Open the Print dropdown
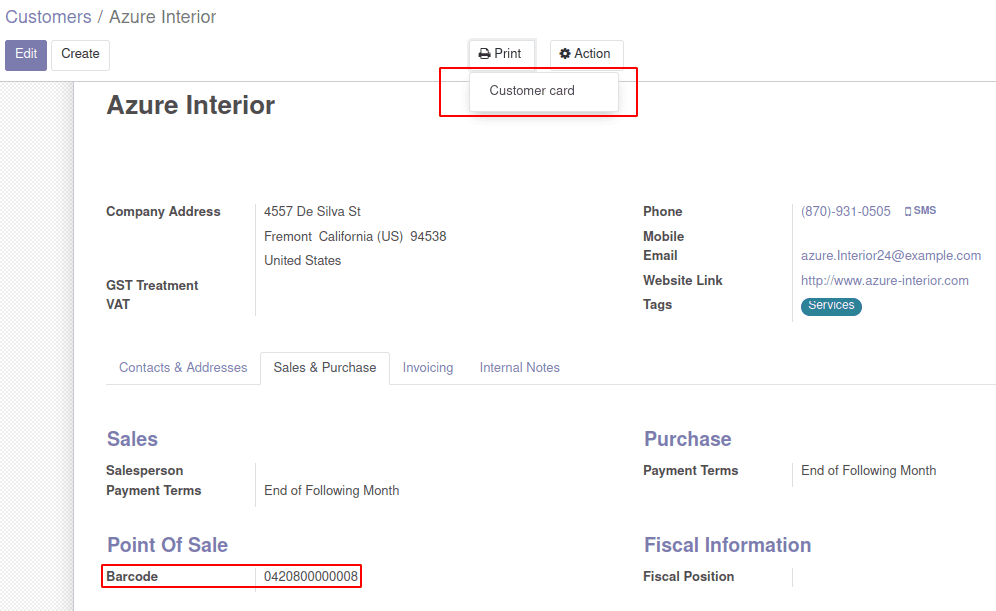Image resolution: width=996 pixels, height=611 pixels. click(501, 54)
